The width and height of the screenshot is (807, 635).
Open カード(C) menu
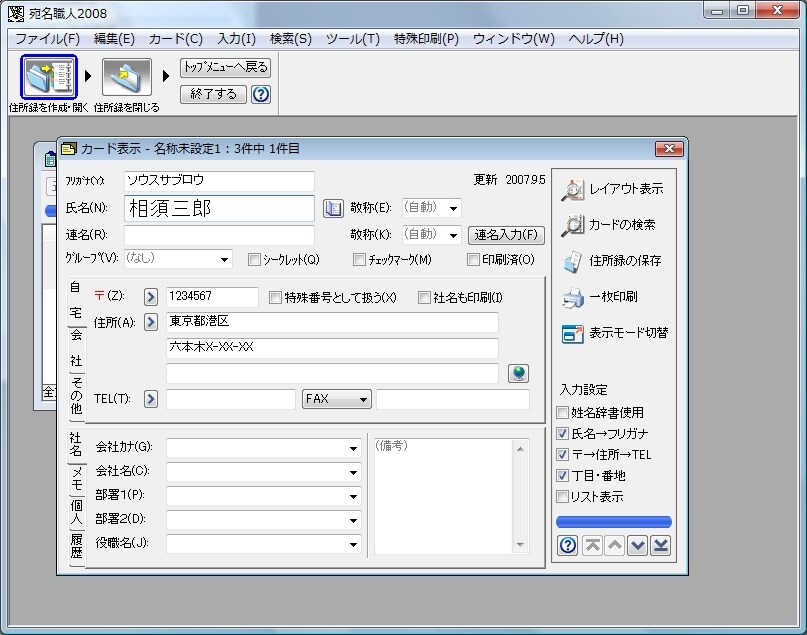(x=176, y=39)
